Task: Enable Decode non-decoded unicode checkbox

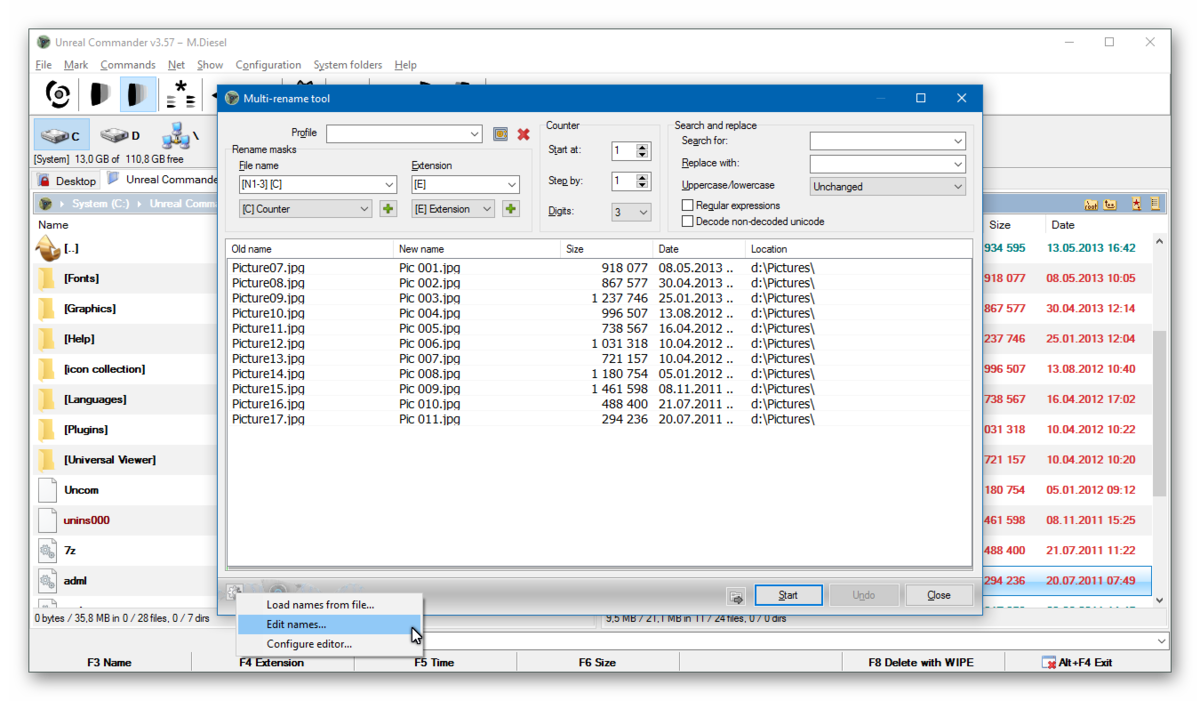Action: [x=687, y=221]
